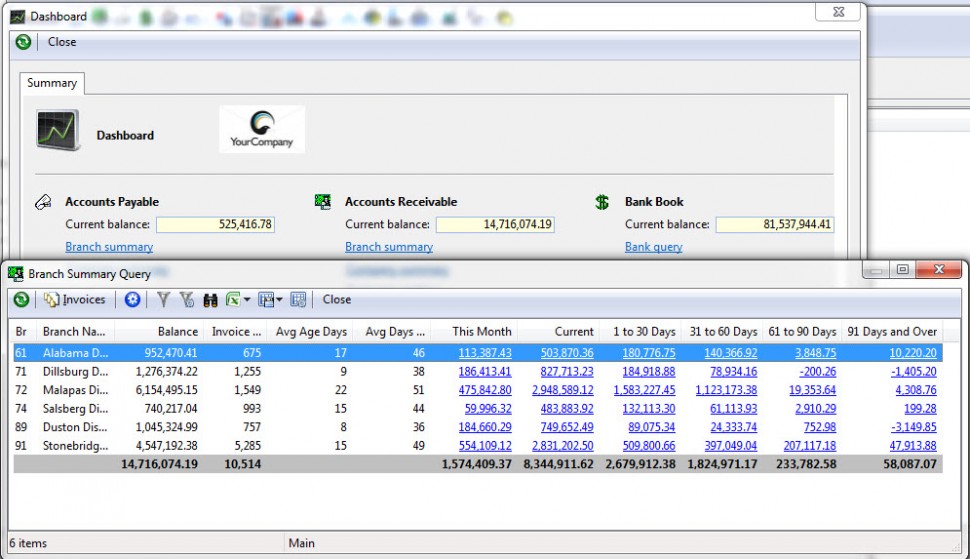
Task: Click Malapas balance 6,154,495.15
Action: point(166,390)
